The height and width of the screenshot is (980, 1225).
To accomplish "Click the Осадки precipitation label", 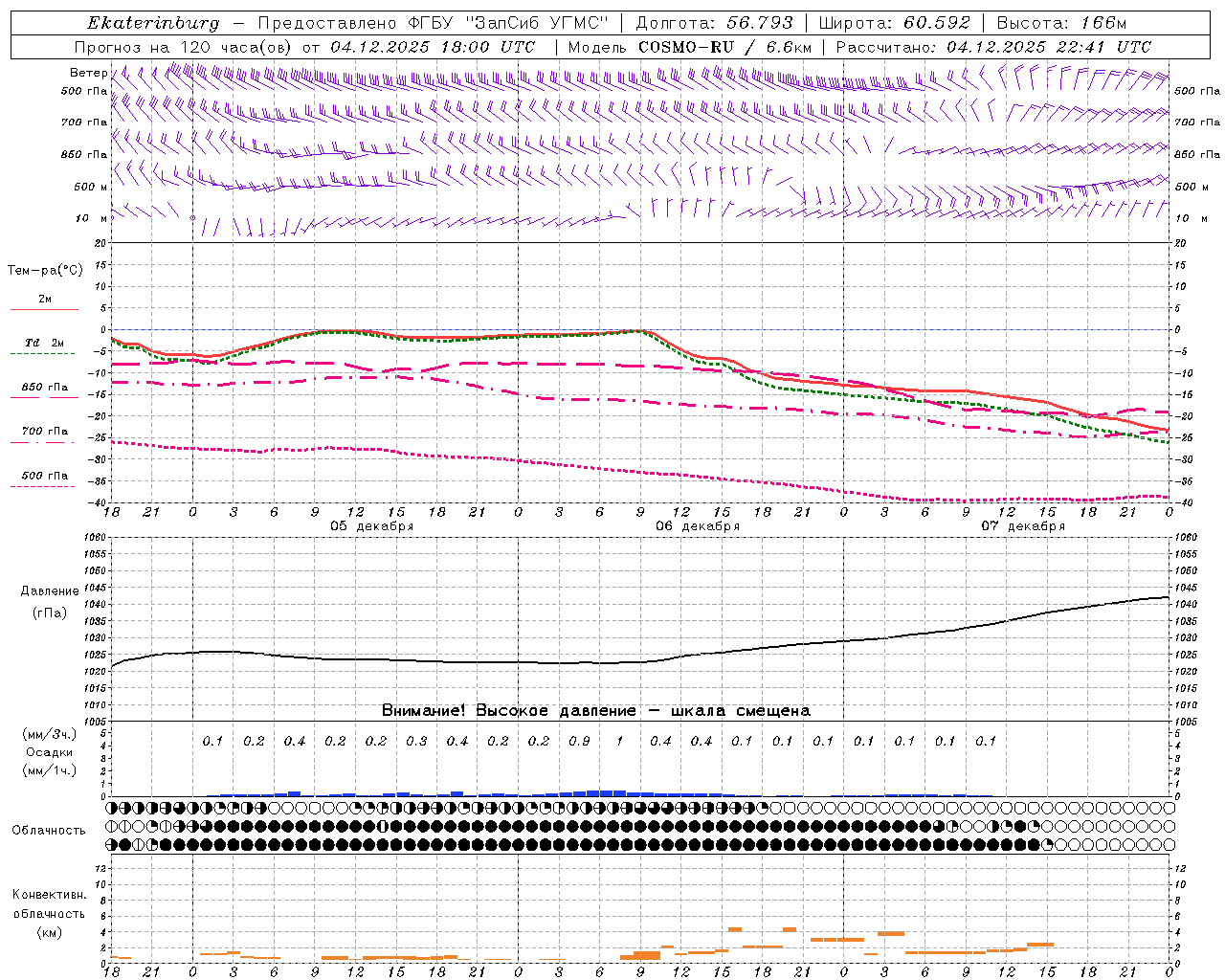I will 50,752.
